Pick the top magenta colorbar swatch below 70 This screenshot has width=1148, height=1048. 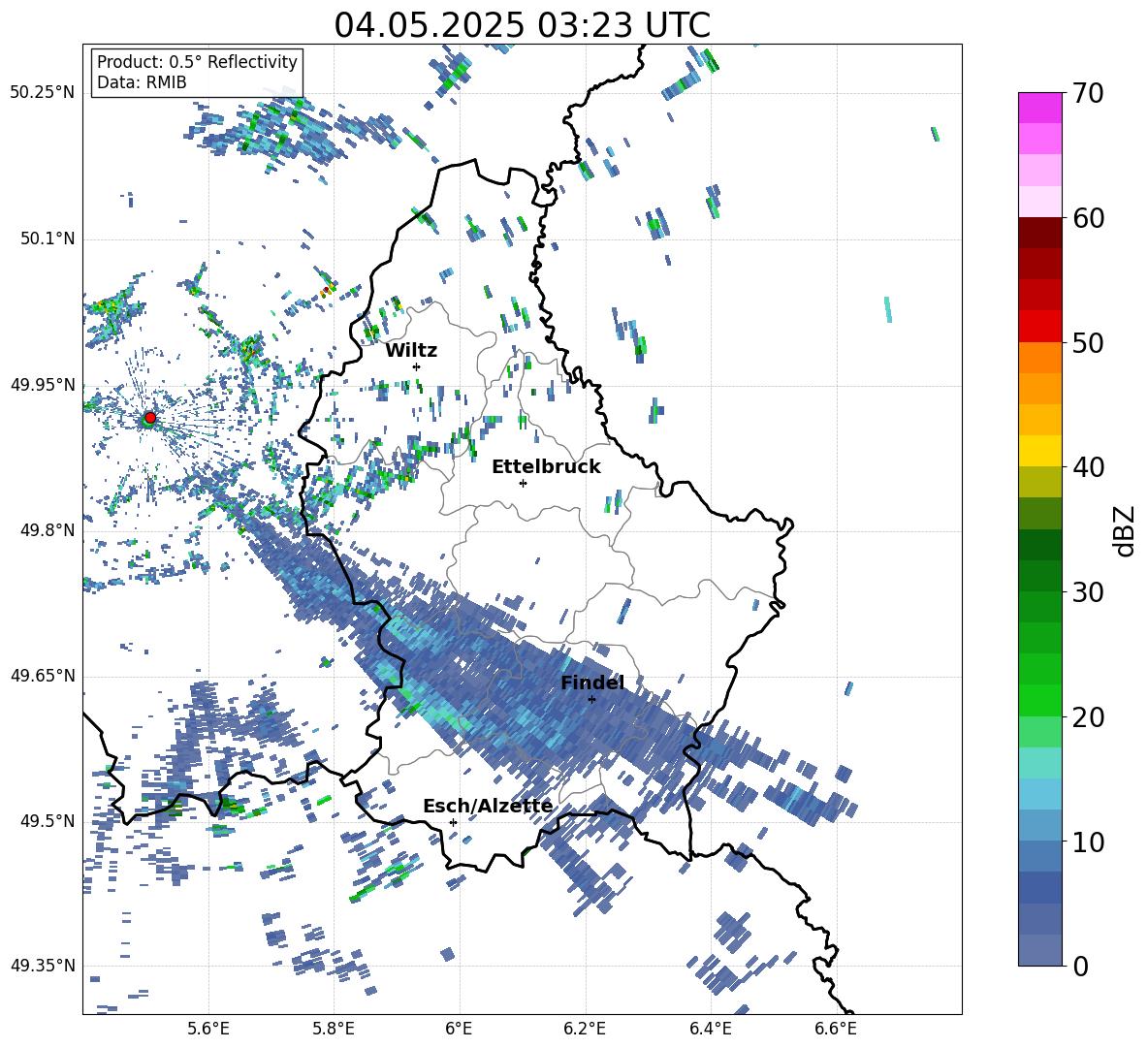click(x=1039, y=109)
